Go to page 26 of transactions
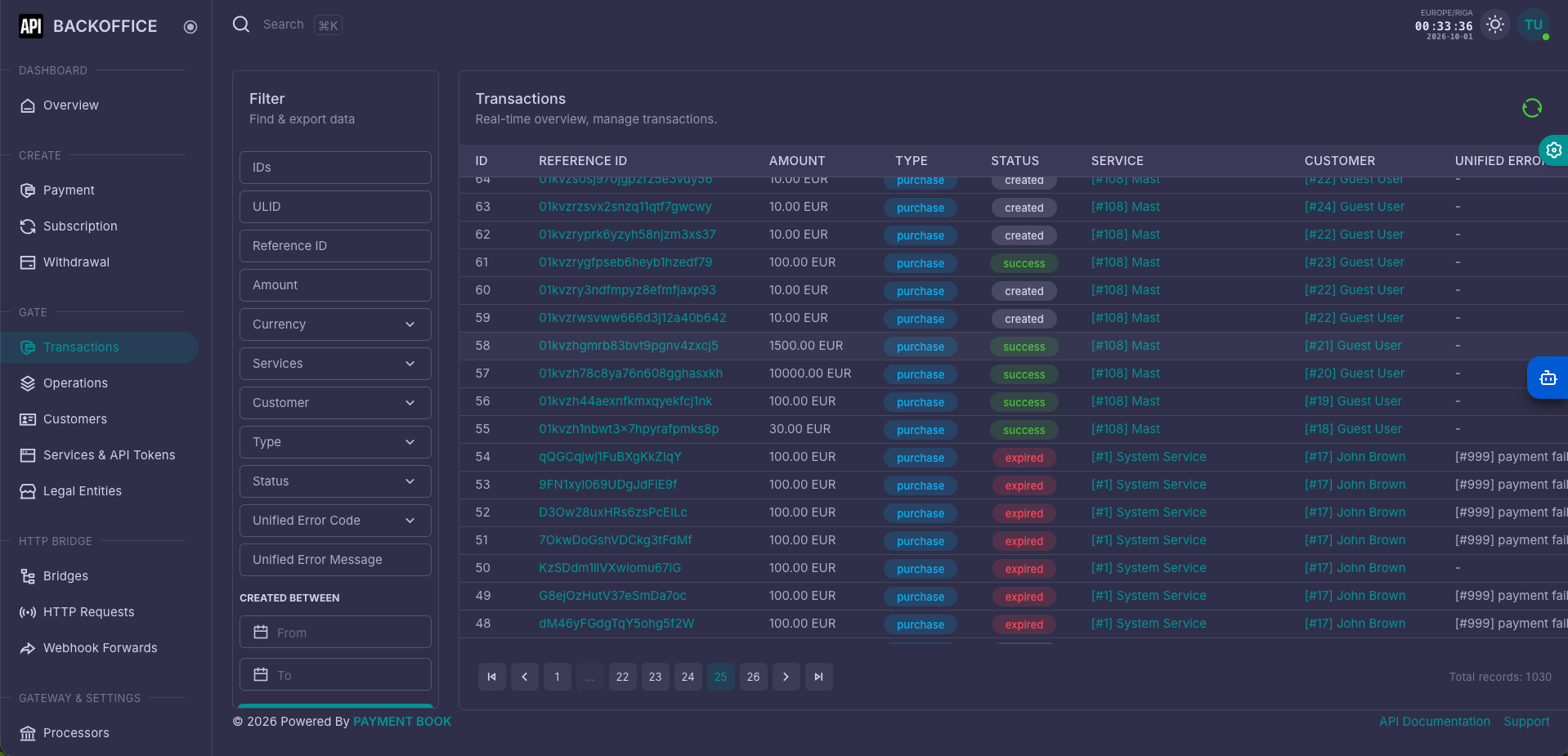 pyautogui.click(x=754, y=677)
